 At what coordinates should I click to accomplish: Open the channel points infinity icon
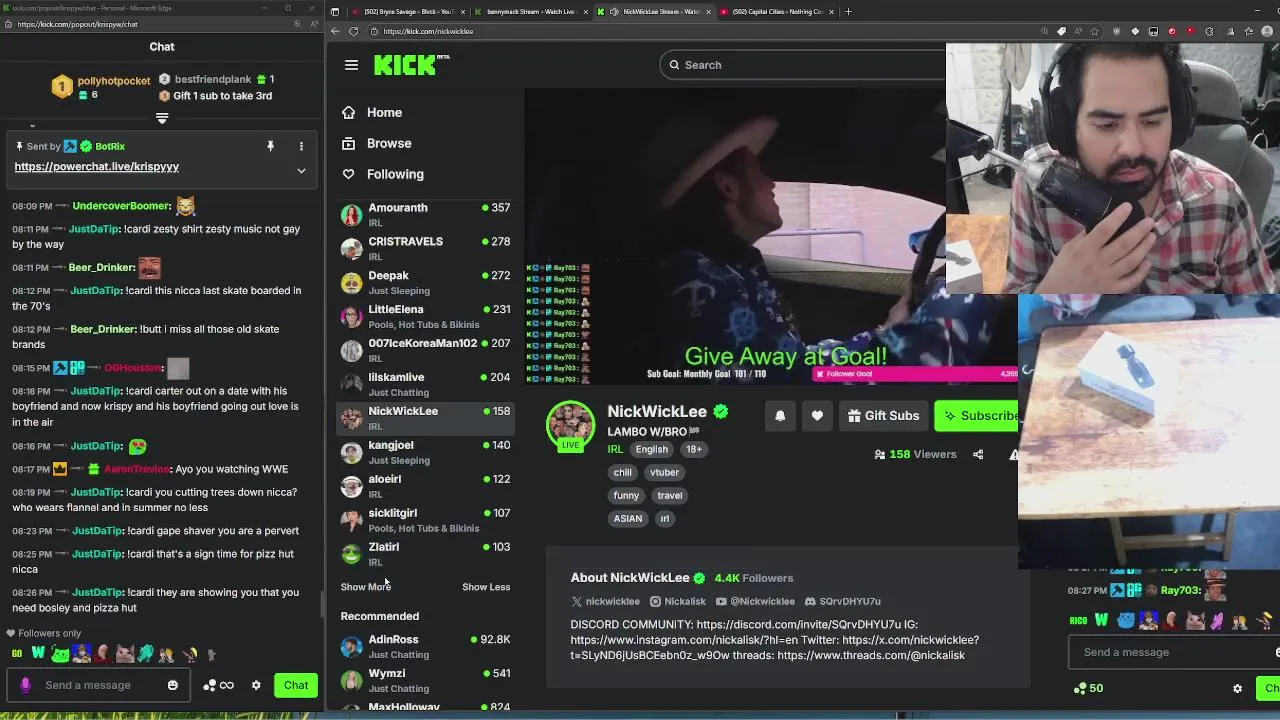[219, 685]
